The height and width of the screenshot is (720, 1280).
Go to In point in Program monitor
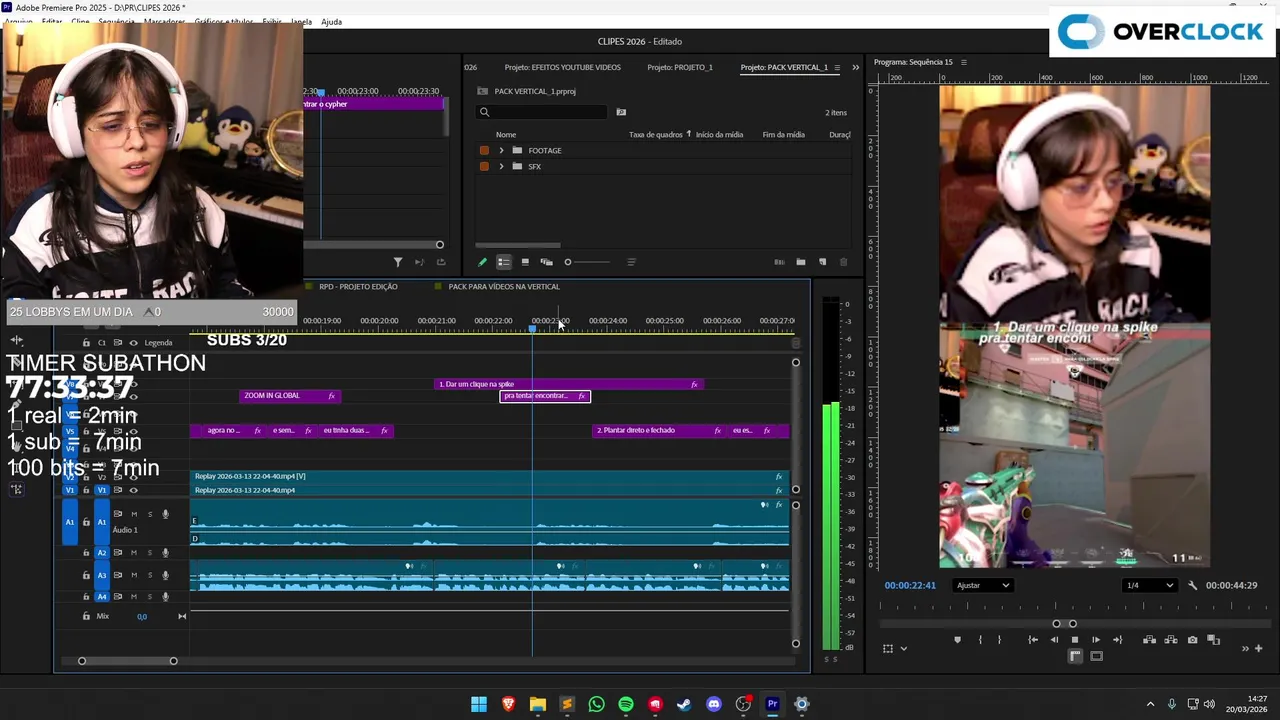(x=1032, y=640)
